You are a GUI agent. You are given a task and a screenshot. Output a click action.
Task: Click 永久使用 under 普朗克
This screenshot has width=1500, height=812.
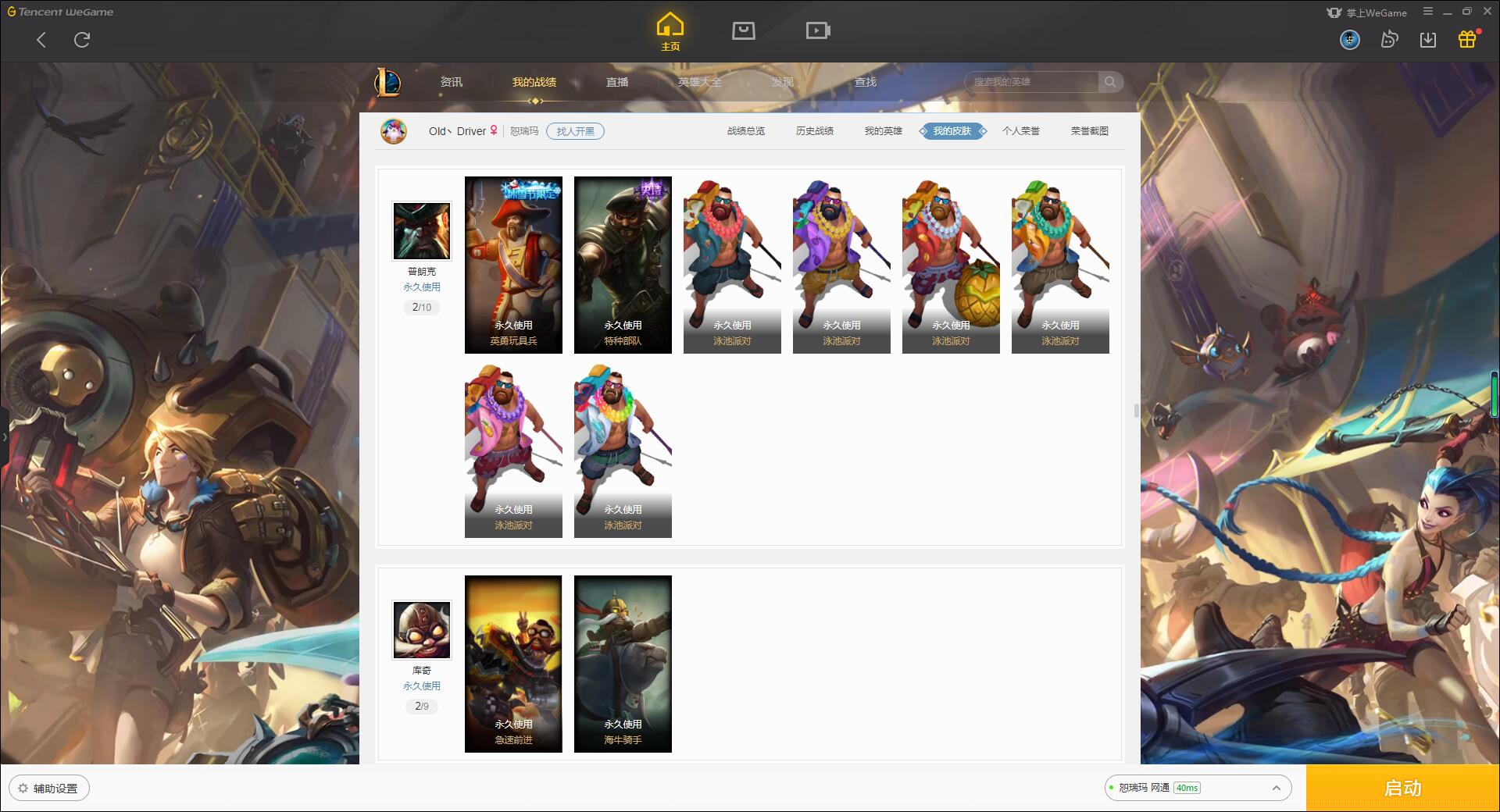(x=422, y=287)
